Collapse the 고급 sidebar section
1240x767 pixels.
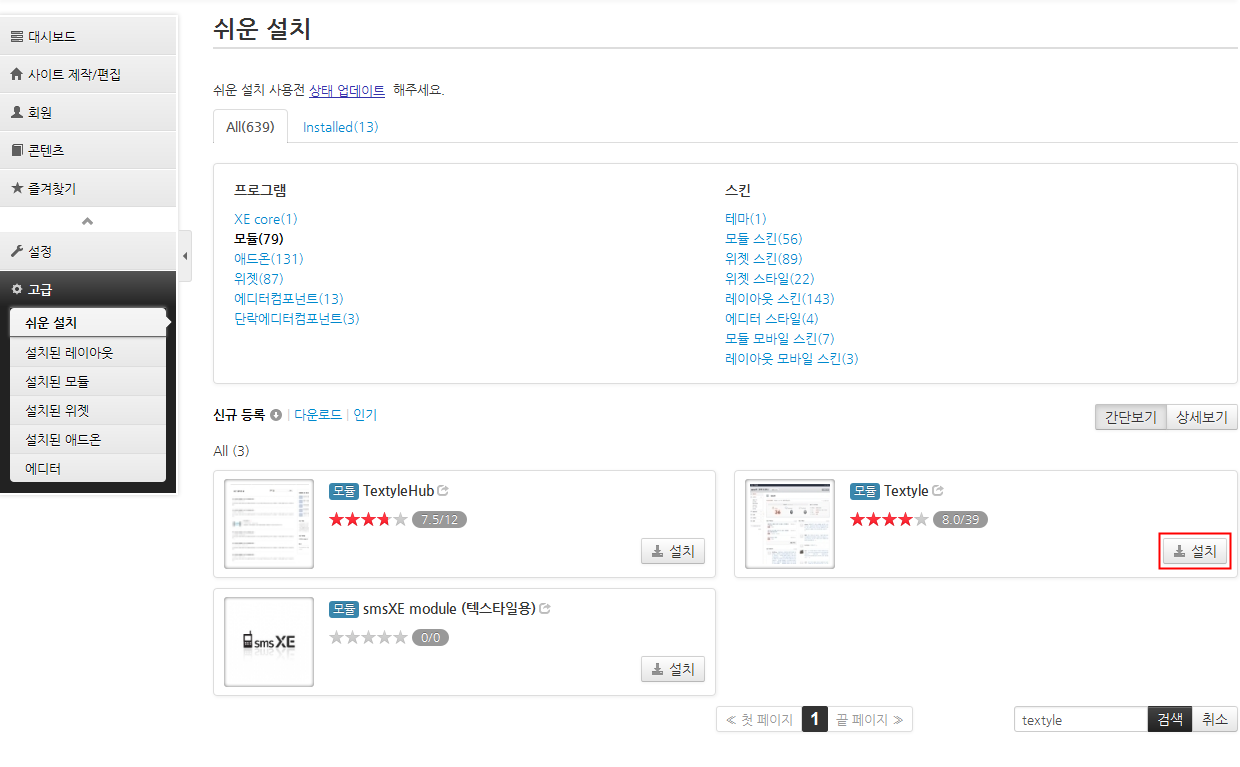pyautogui.click(x=88, y=289)
